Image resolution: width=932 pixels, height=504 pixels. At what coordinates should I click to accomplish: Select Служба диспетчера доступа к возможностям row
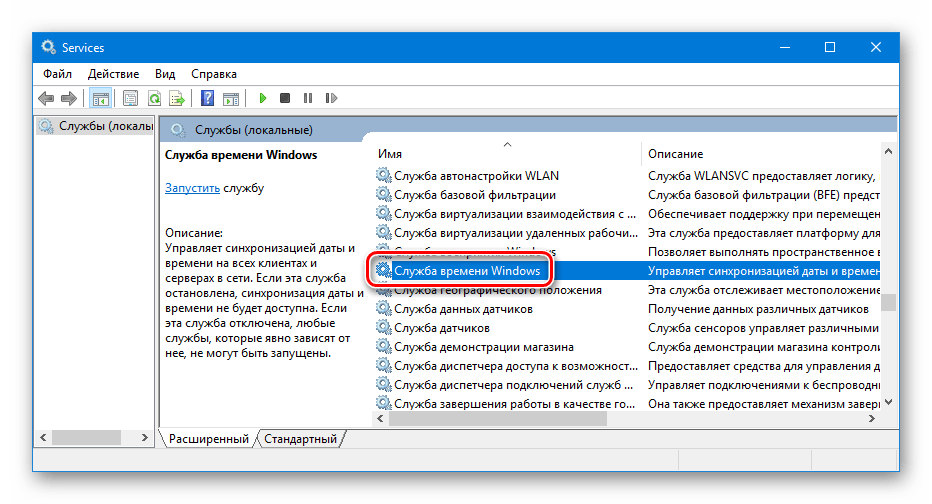tap(627, 366)
